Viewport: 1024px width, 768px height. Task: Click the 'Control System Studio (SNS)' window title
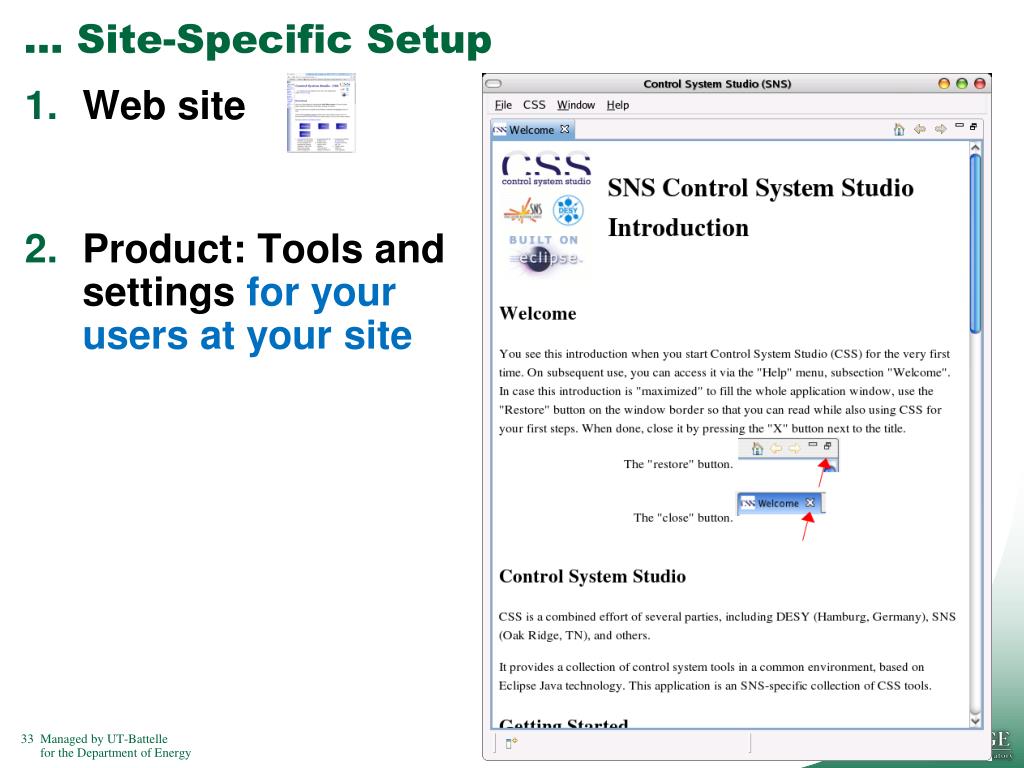pyautogui.click(x=717, y=84)
